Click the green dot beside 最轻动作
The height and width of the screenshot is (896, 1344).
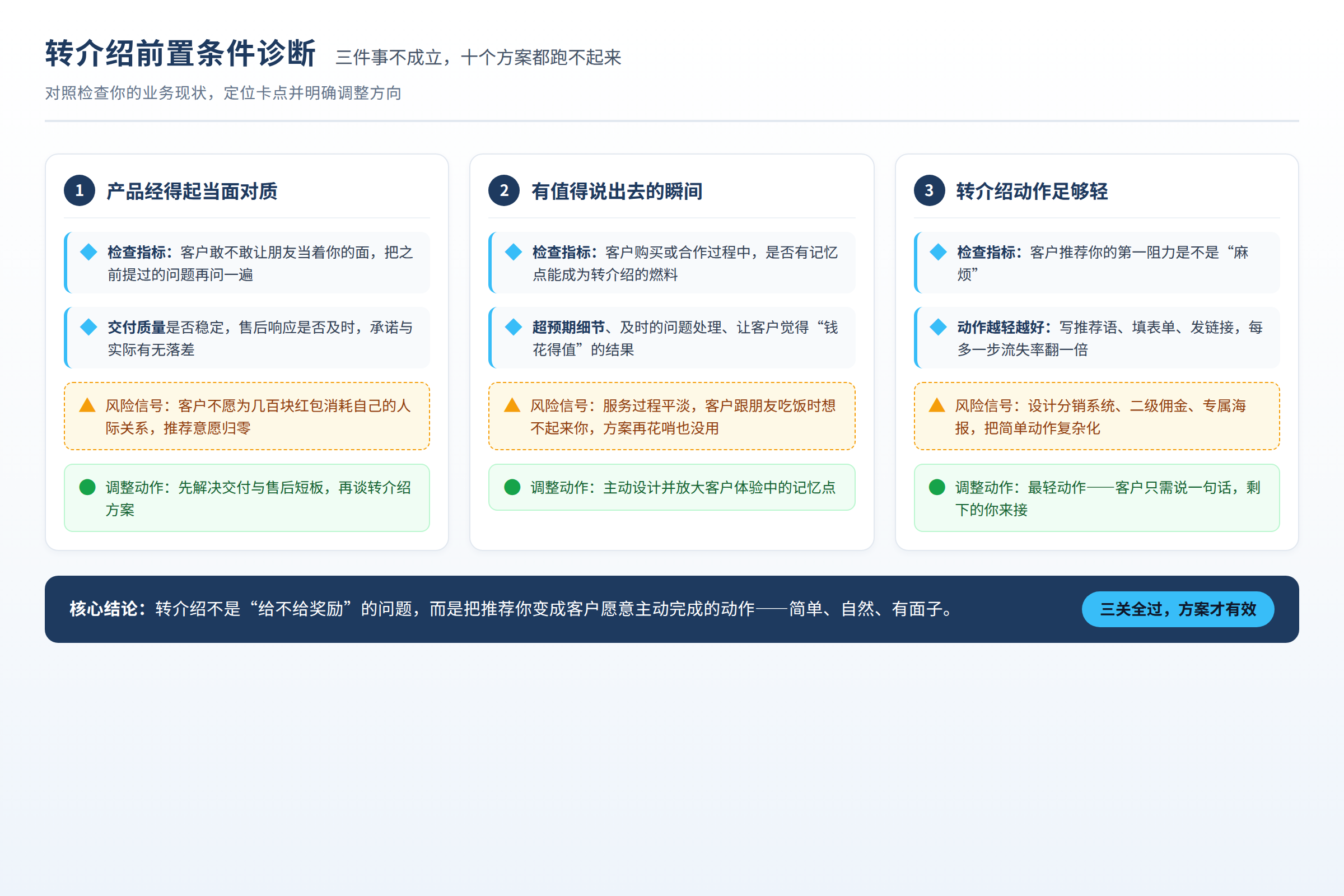click(x=936, y=487)
